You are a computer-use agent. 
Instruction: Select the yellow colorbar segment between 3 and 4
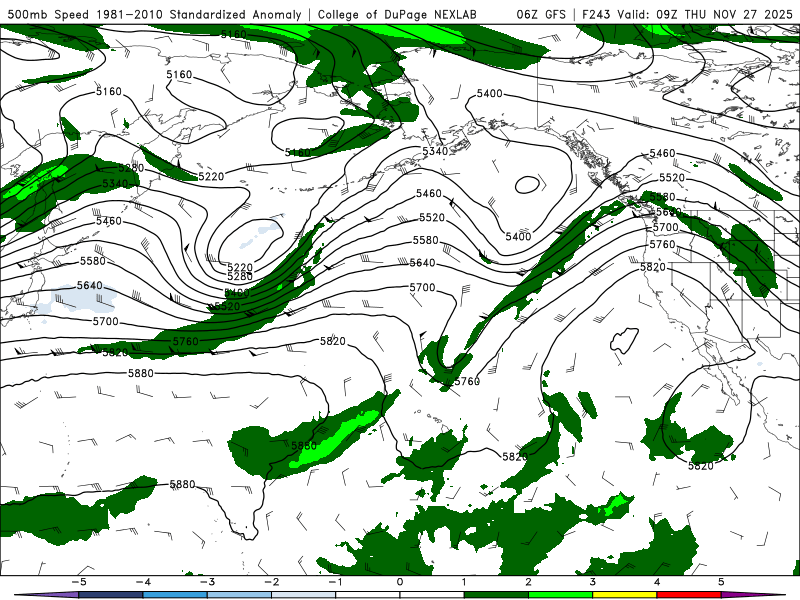[x=624, y=595]
